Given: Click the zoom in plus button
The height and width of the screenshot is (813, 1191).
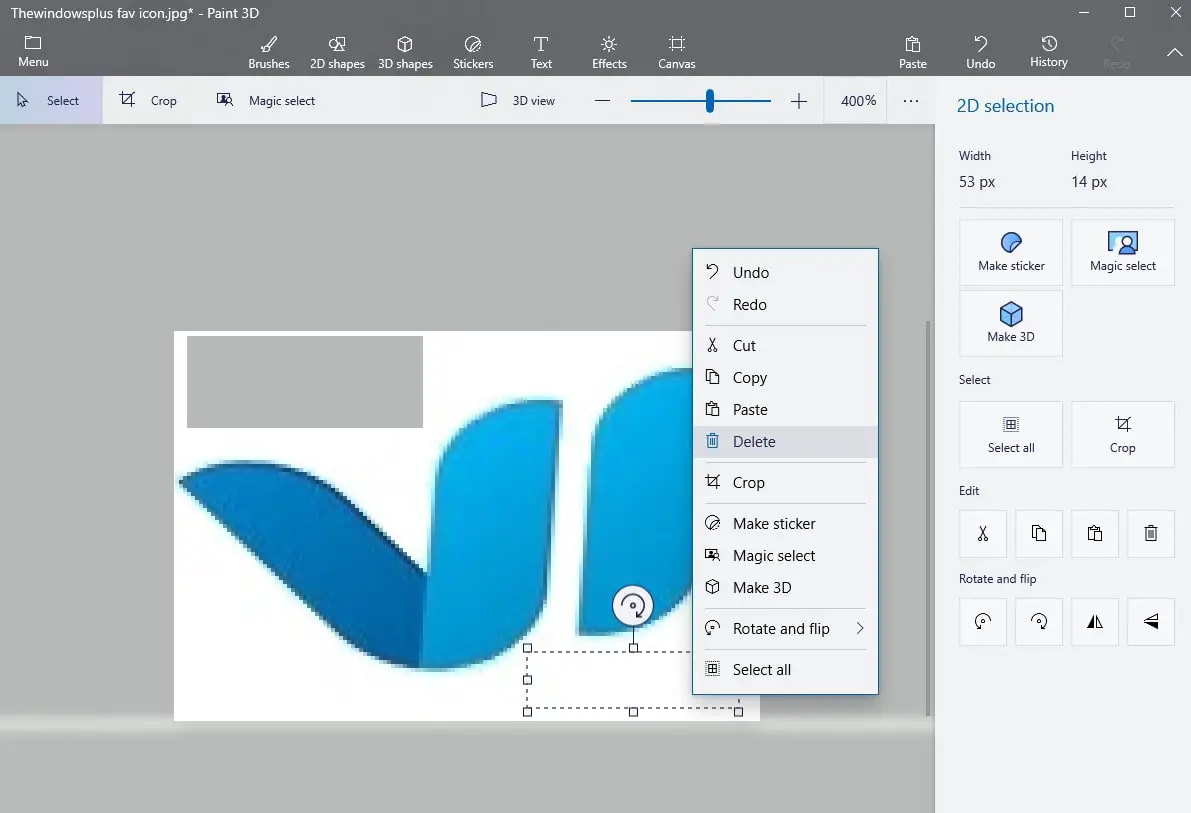Looking at the screenshot, I should click(798, 100).
